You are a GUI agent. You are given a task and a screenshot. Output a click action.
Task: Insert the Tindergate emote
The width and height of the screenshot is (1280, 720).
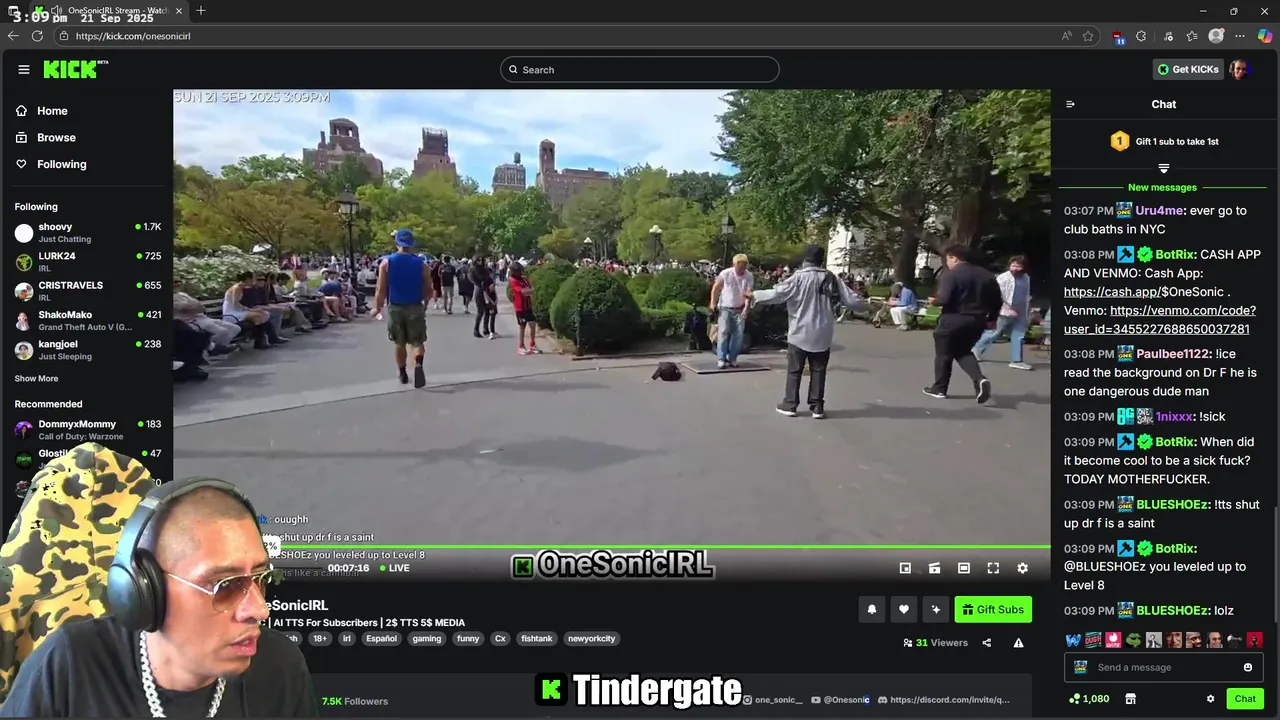pyautogui.click(x=1113, y=640)
